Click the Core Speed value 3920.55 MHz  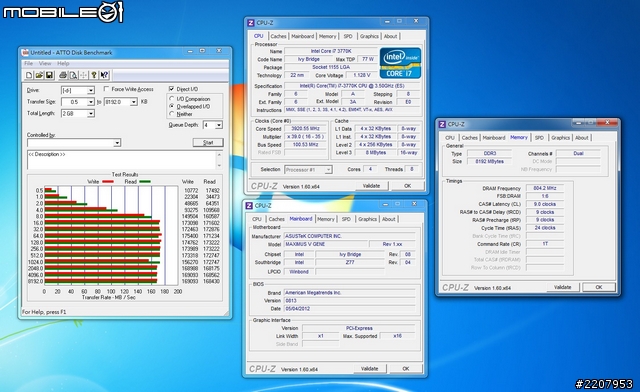coord(306,129)
